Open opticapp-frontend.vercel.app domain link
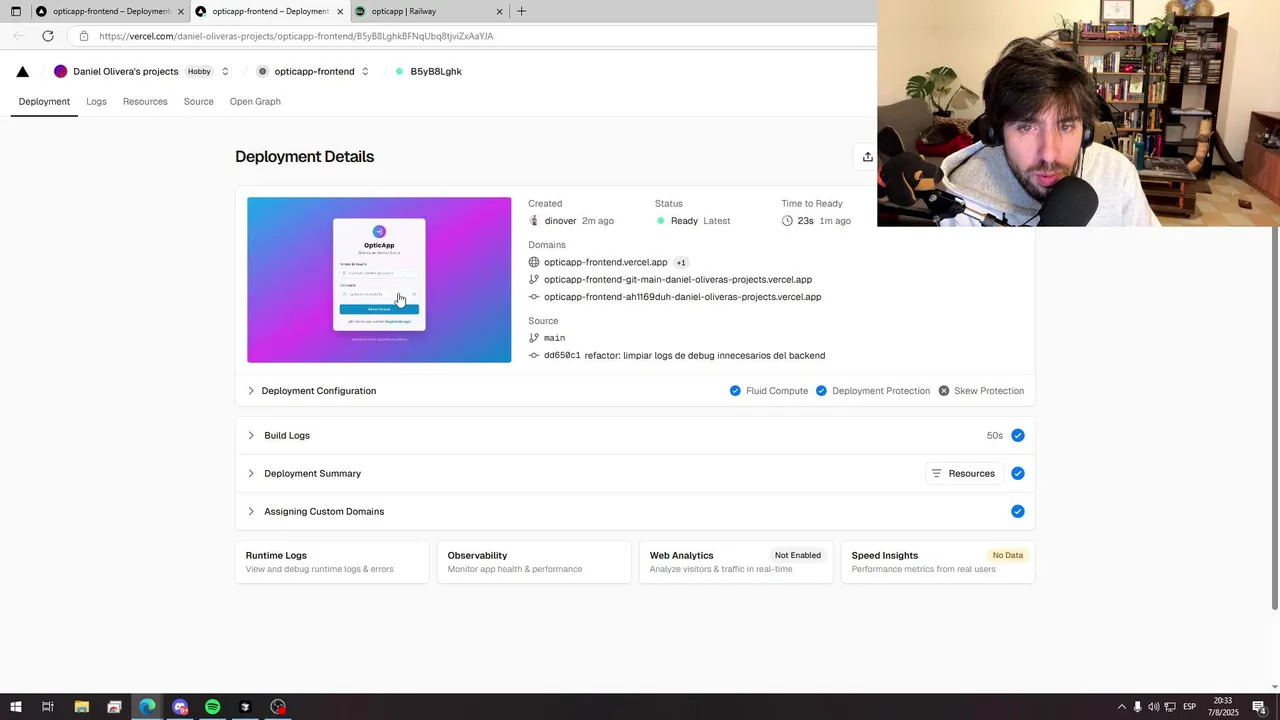This screenshot has width=1280, height=720. pyautogui.click(x=605, y=262)
